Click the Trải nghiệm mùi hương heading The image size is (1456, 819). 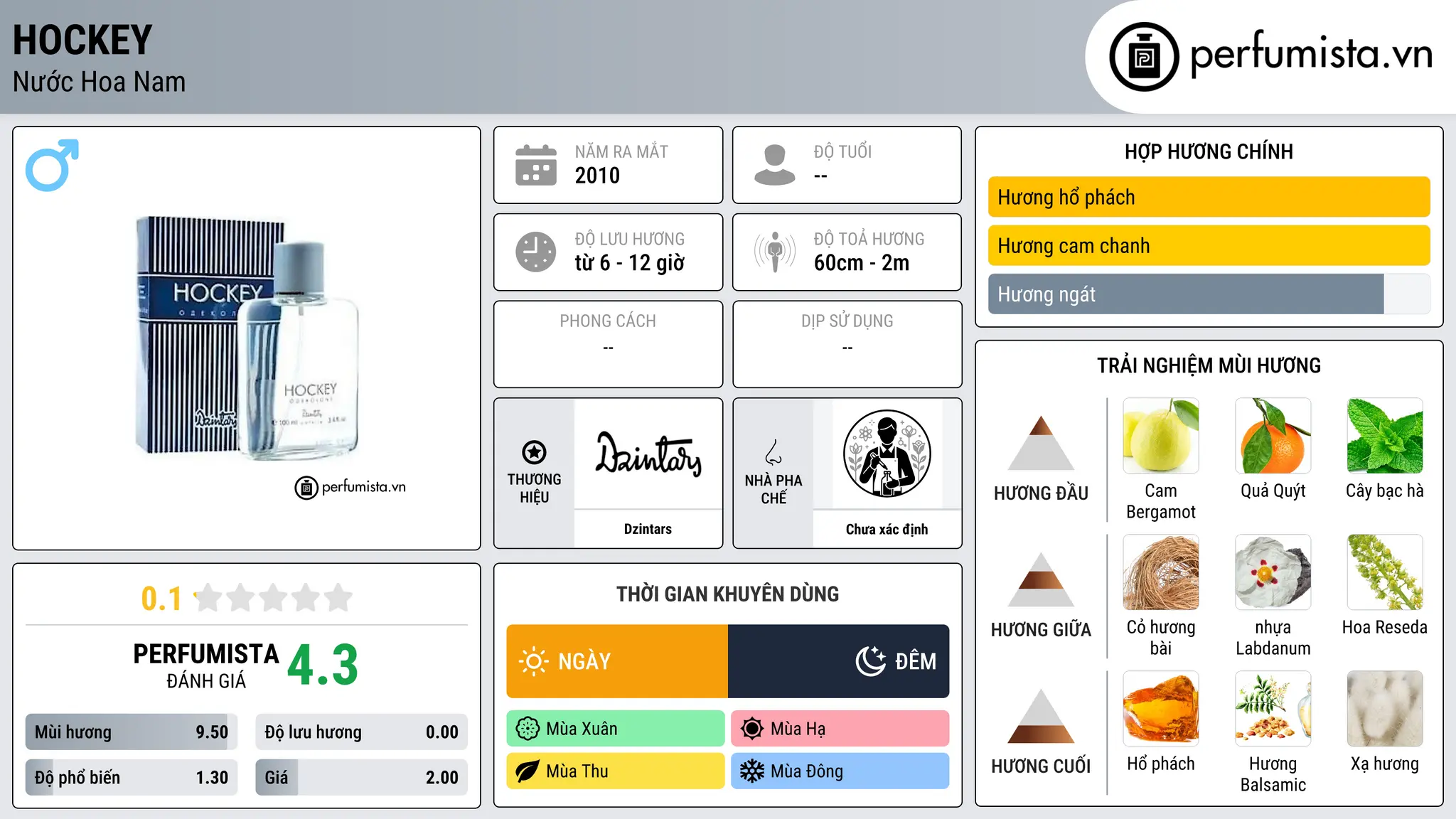pos(1209,365)
